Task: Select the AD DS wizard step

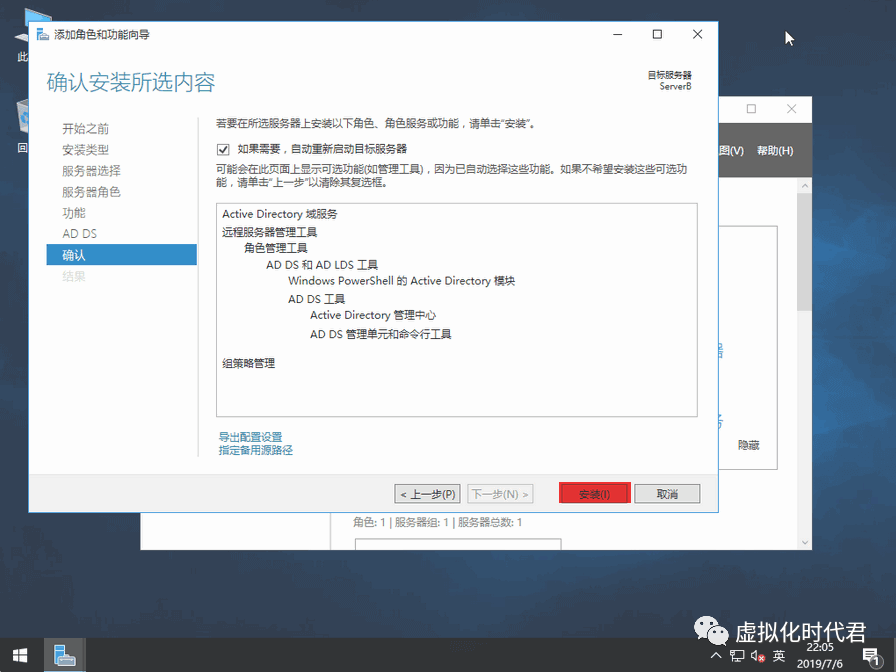Action: pos(79,234)
